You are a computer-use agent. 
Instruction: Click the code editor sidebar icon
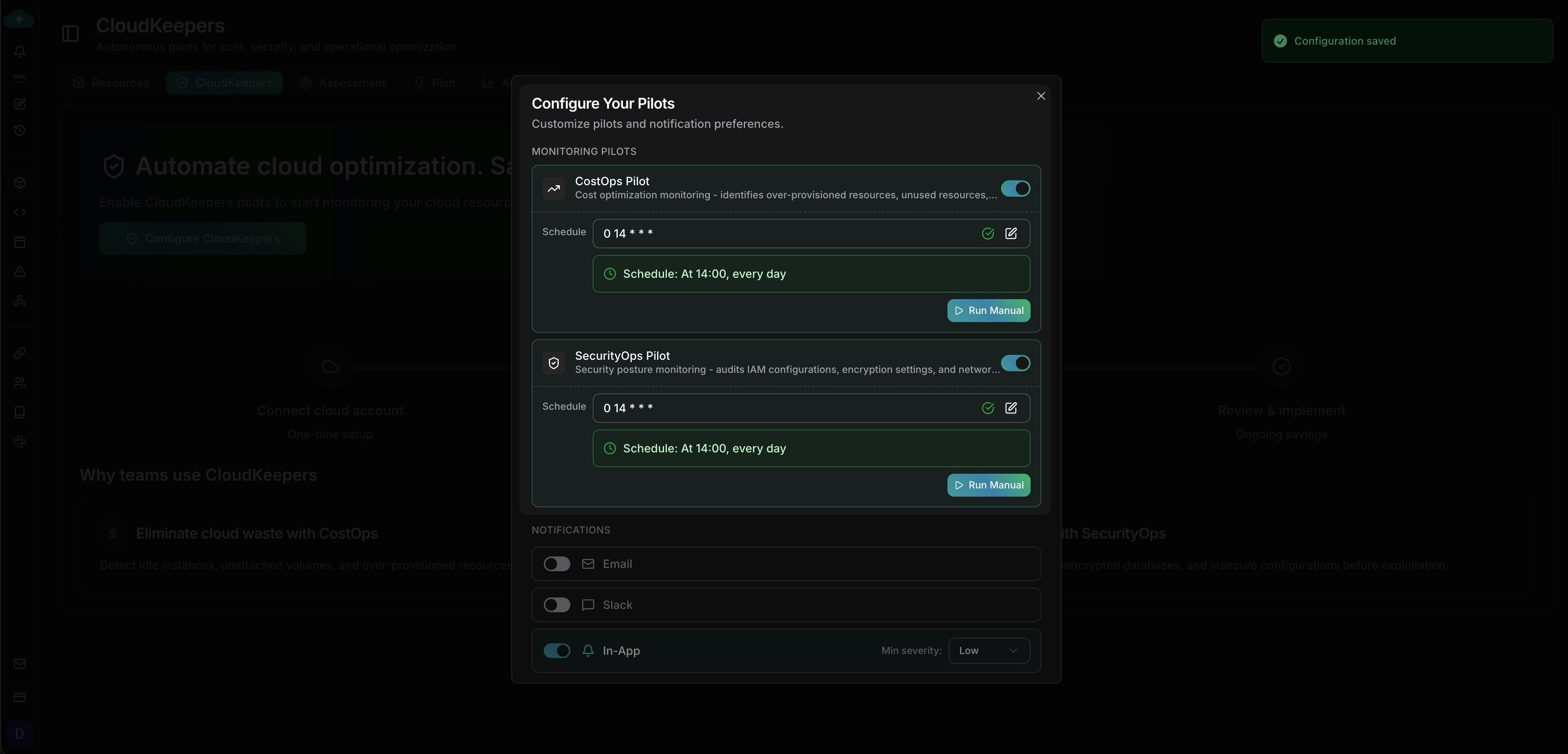19,212
